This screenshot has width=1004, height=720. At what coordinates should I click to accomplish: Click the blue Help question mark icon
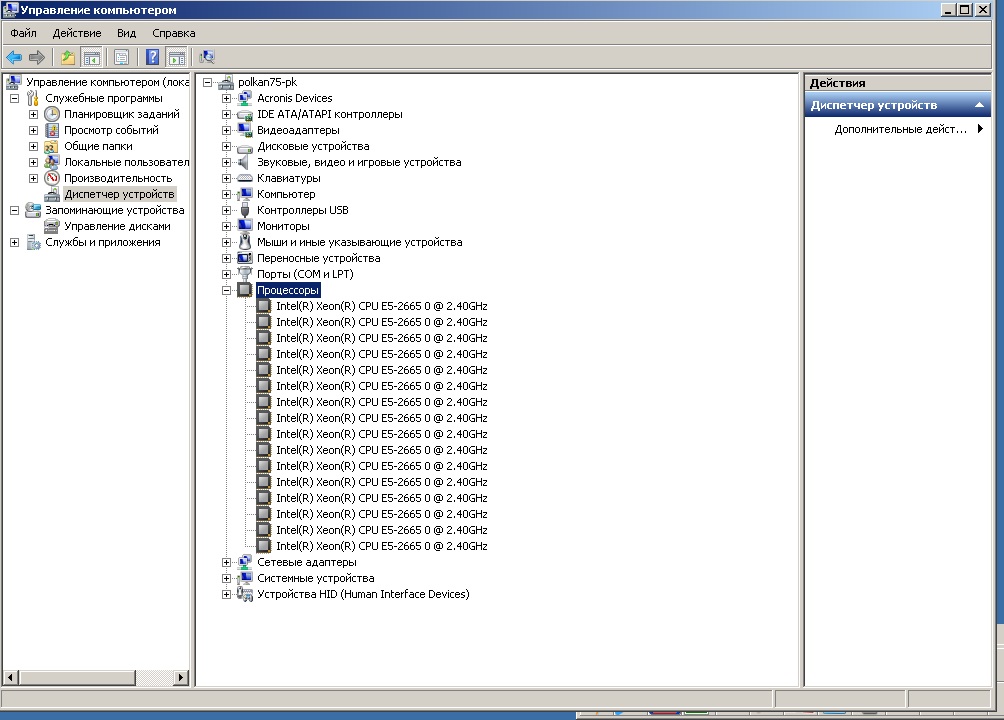click(152, 58)
